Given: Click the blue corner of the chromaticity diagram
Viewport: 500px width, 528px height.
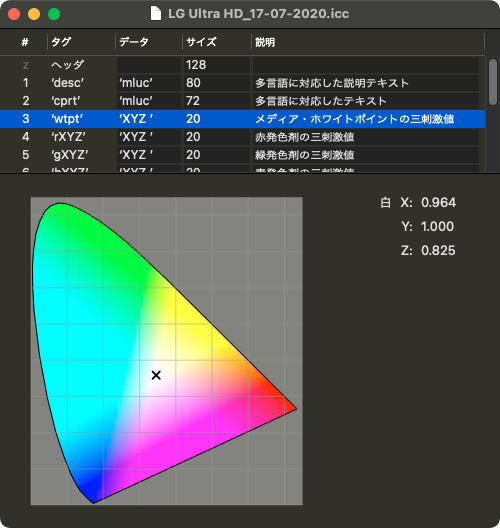Looking at the screenshot, I should [92, 487].
